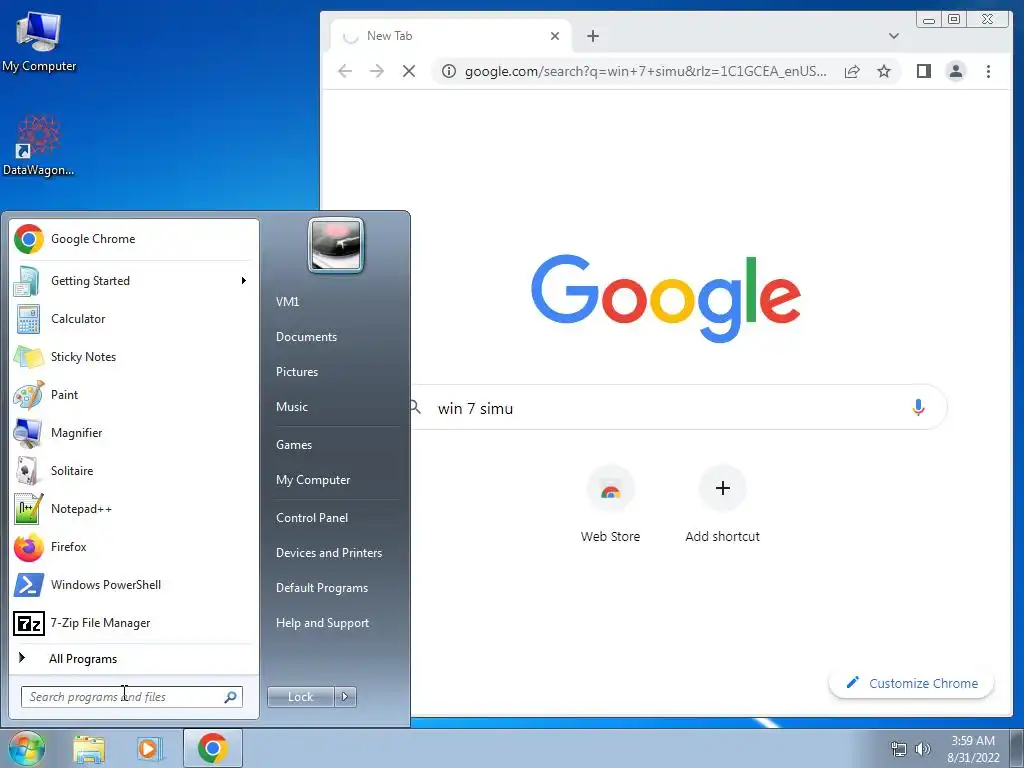1024x768 pixels.
Task: Open Music from Start menu
Action: (x=292, y=407)
